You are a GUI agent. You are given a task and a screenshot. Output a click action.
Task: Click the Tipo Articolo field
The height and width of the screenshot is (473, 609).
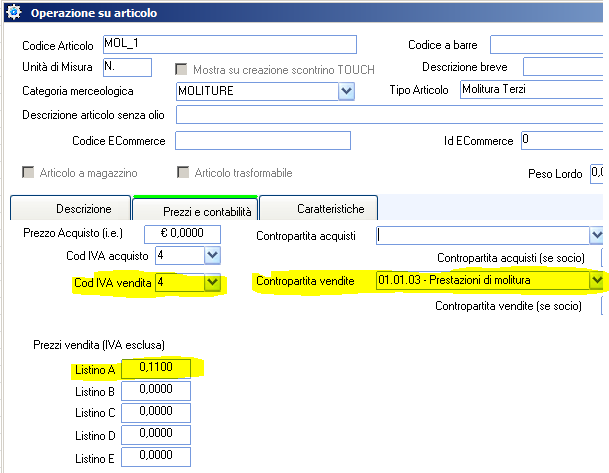coord(532,90)
